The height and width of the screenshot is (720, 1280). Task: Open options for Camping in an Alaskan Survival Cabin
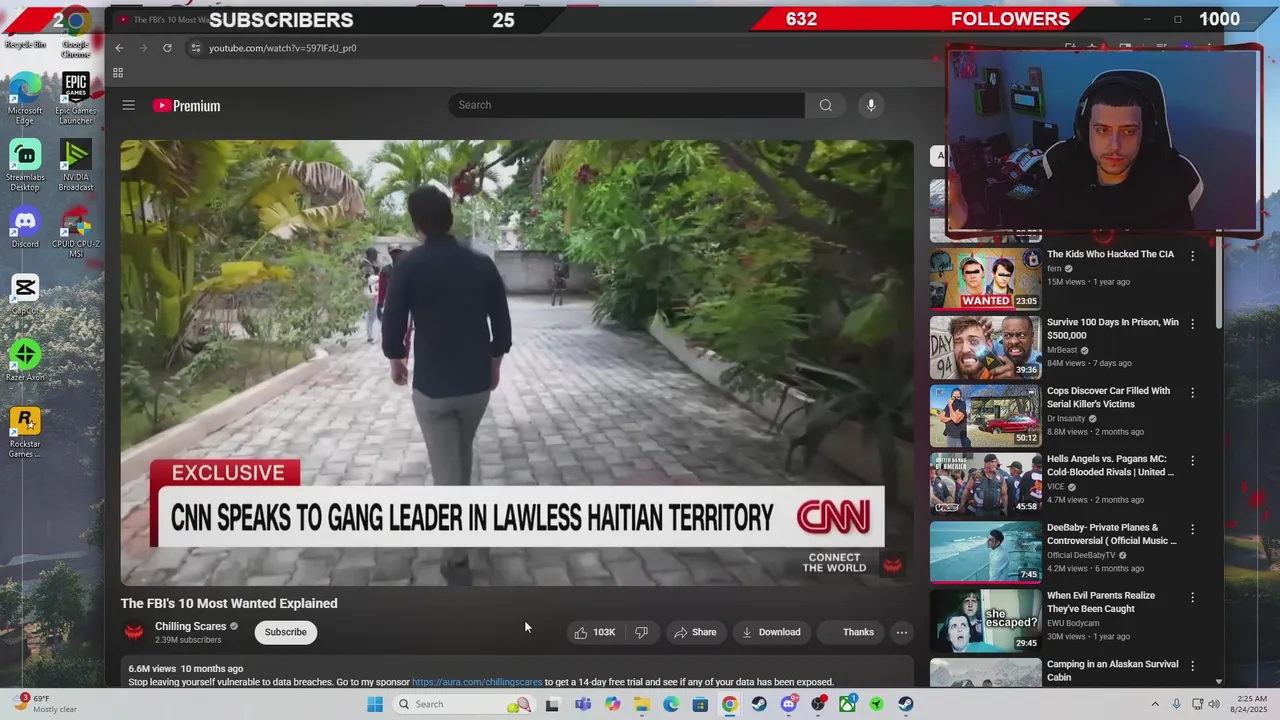(x=1192, y=666)
